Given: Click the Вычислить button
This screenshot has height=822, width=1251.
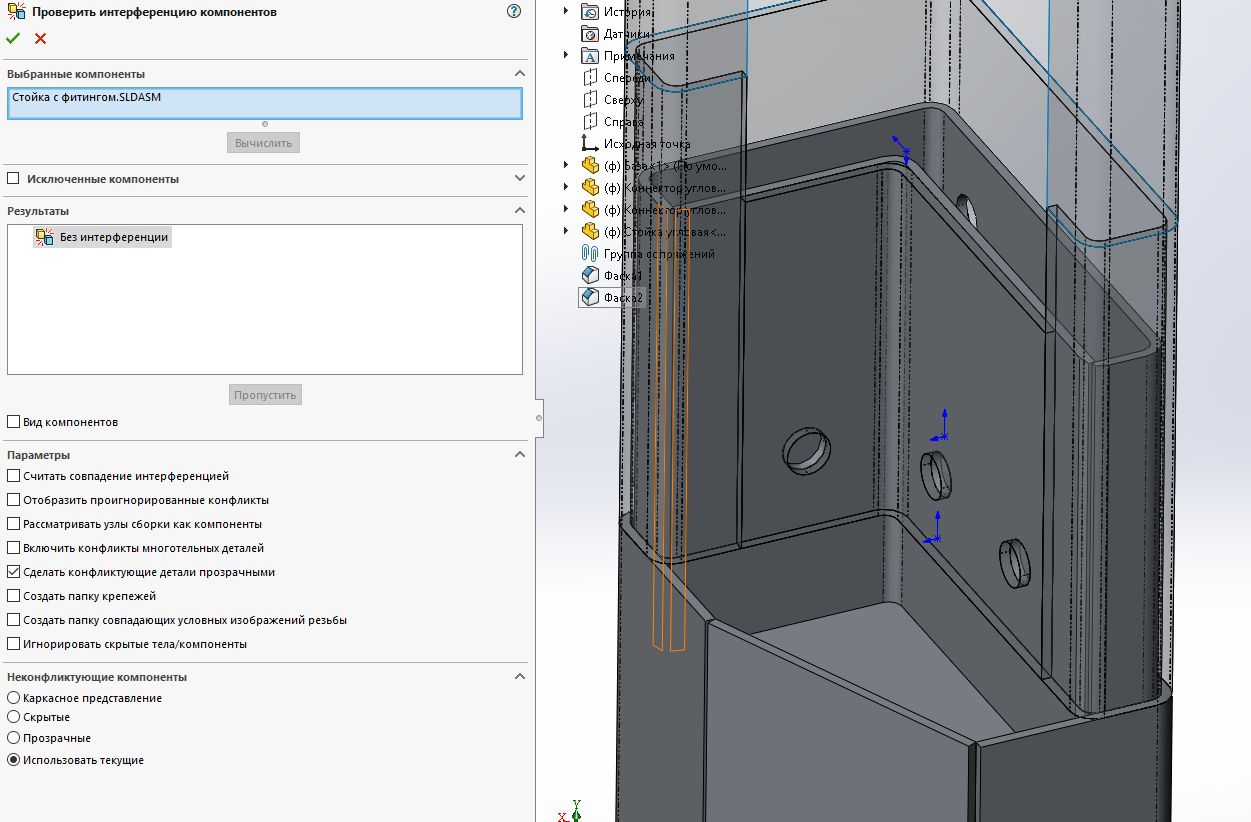Looking at the screenshot, I should coord(264,143).
